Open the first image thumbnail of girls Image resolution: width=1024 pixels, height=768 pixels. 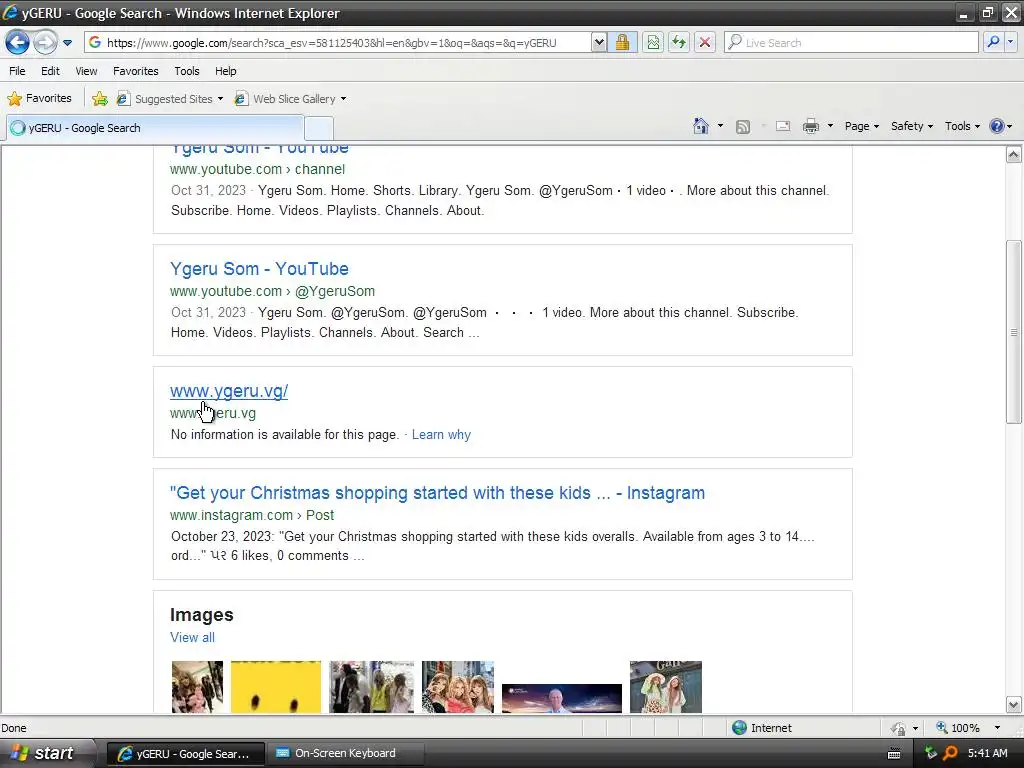[x=197, y=687]
